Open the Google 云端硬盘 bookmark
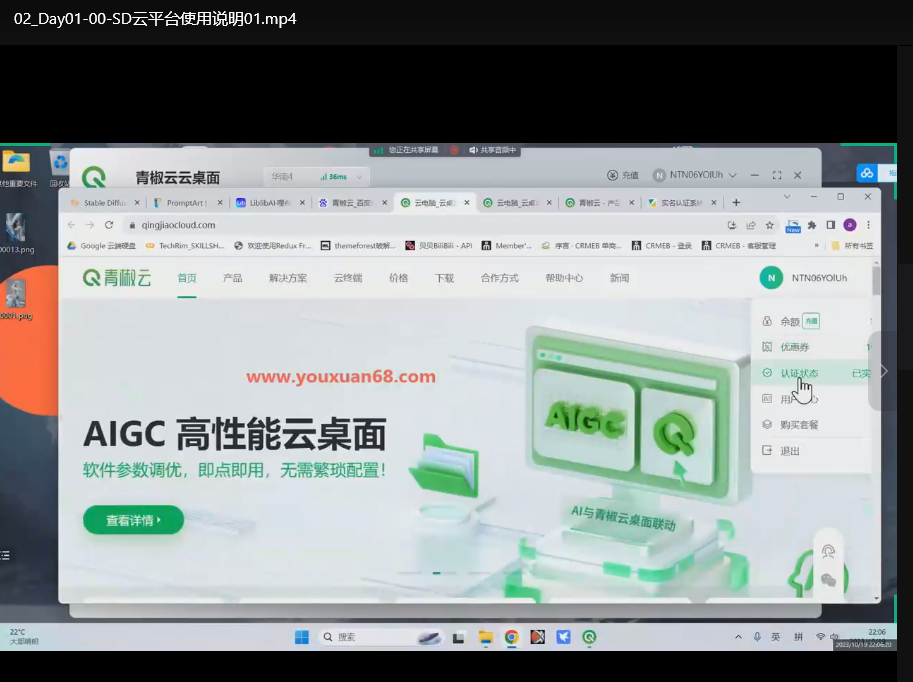 pyautogui.click(x=101, y=246)
